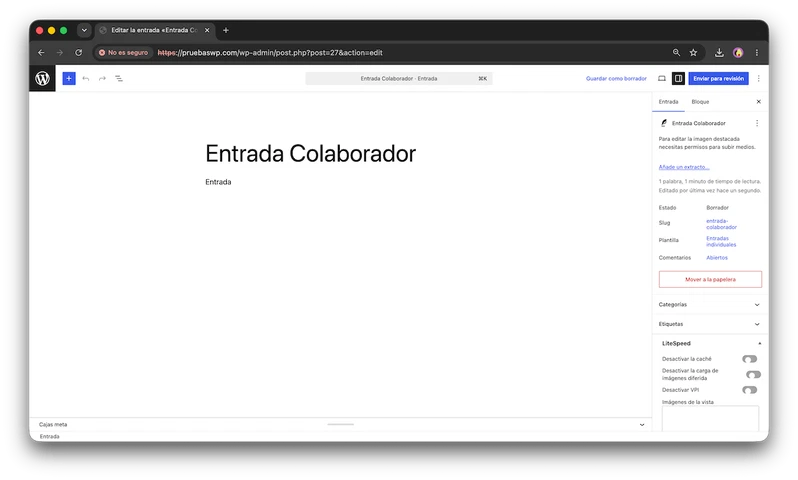Click the Entrada breadcrumb at bottom
The image size is (798, 480).
pos(49,437)
